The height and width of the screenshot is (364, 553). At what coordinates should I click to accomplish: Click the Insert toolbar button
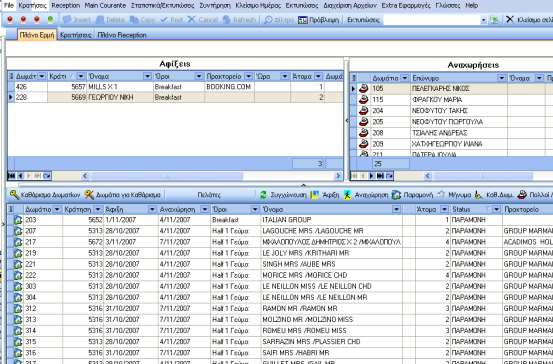[x=76, y=20]
